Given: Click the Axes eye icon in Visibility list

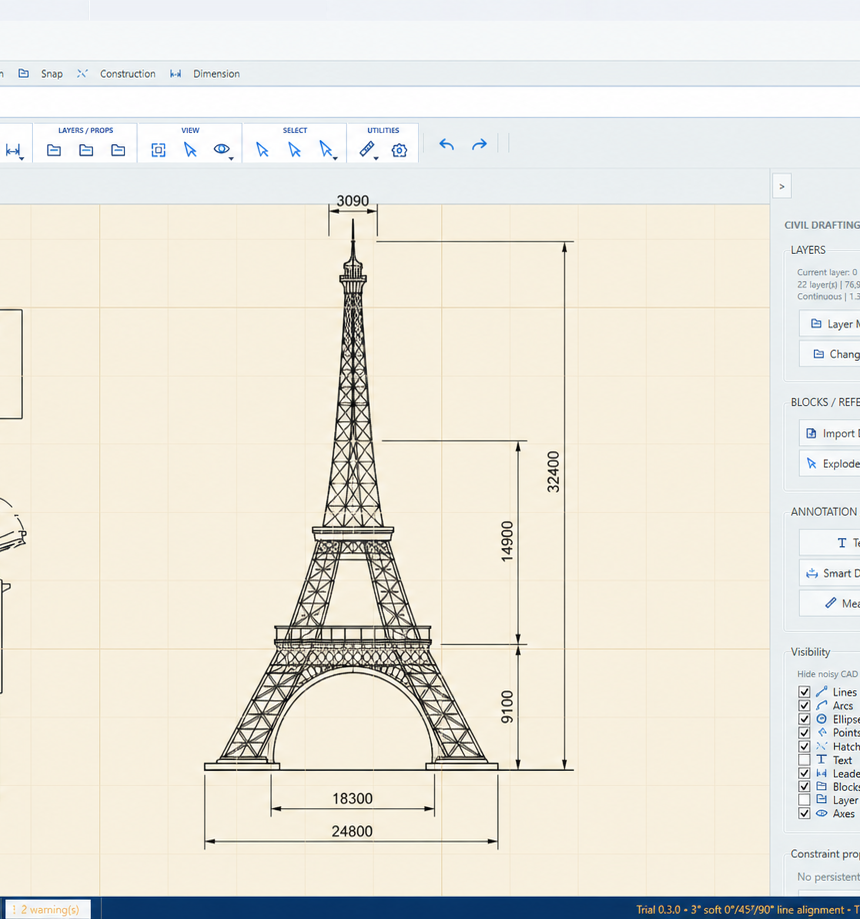Looking at the screenshot, I should pyautogui.click(x=821, y=814).
